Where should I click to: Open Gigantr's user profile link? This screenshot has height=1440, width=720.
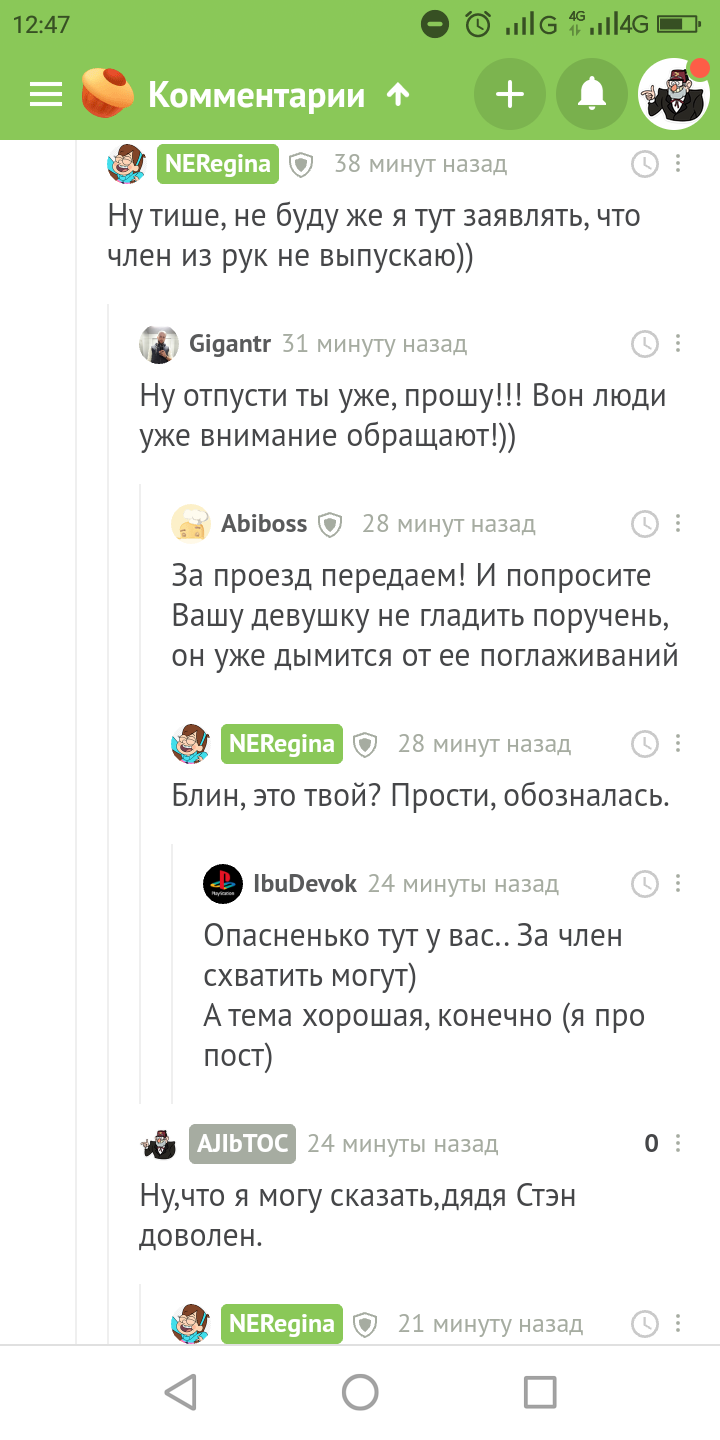pyautogui.click(x=230, y=344)
